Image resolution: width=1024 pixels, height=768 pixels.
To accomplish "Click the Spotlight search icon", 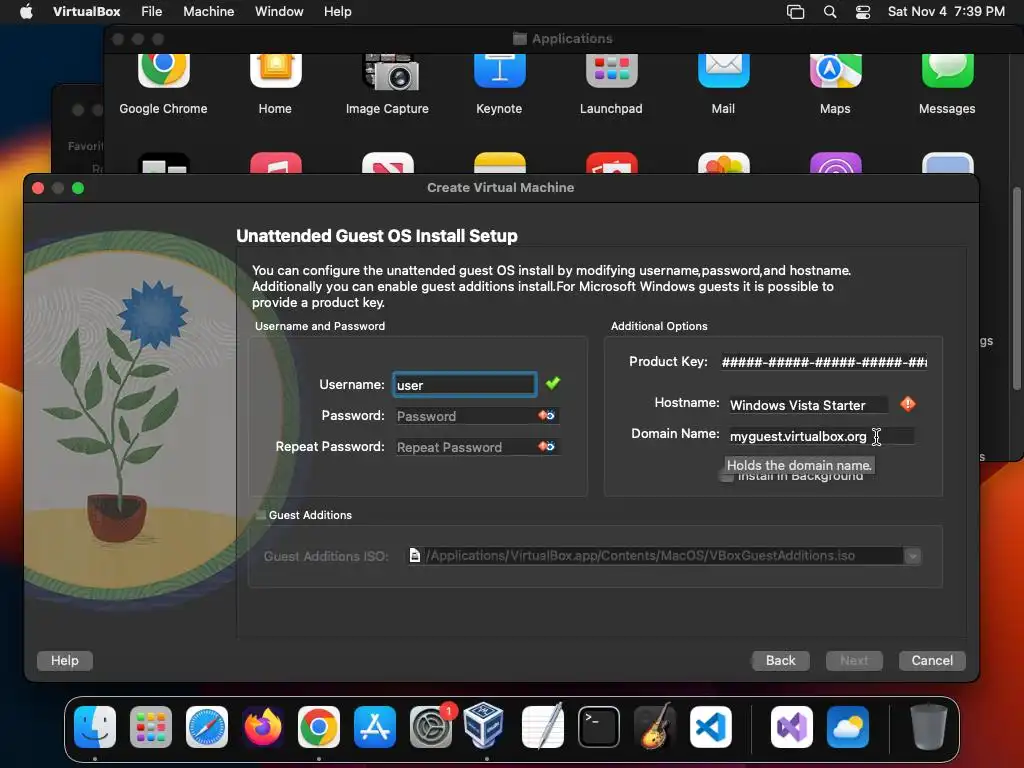I will 829,12.
